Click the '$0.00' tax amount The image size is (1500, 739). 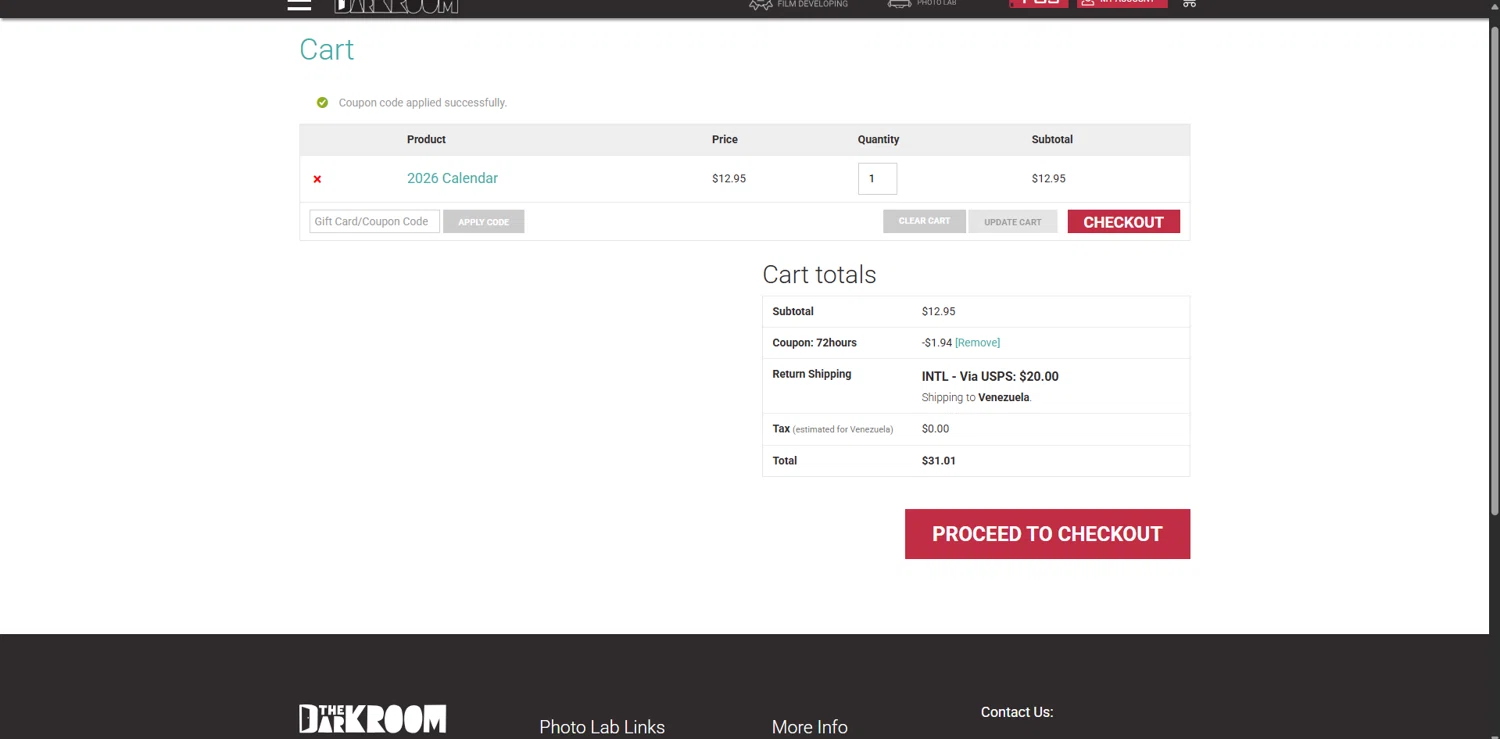(935, 429)
